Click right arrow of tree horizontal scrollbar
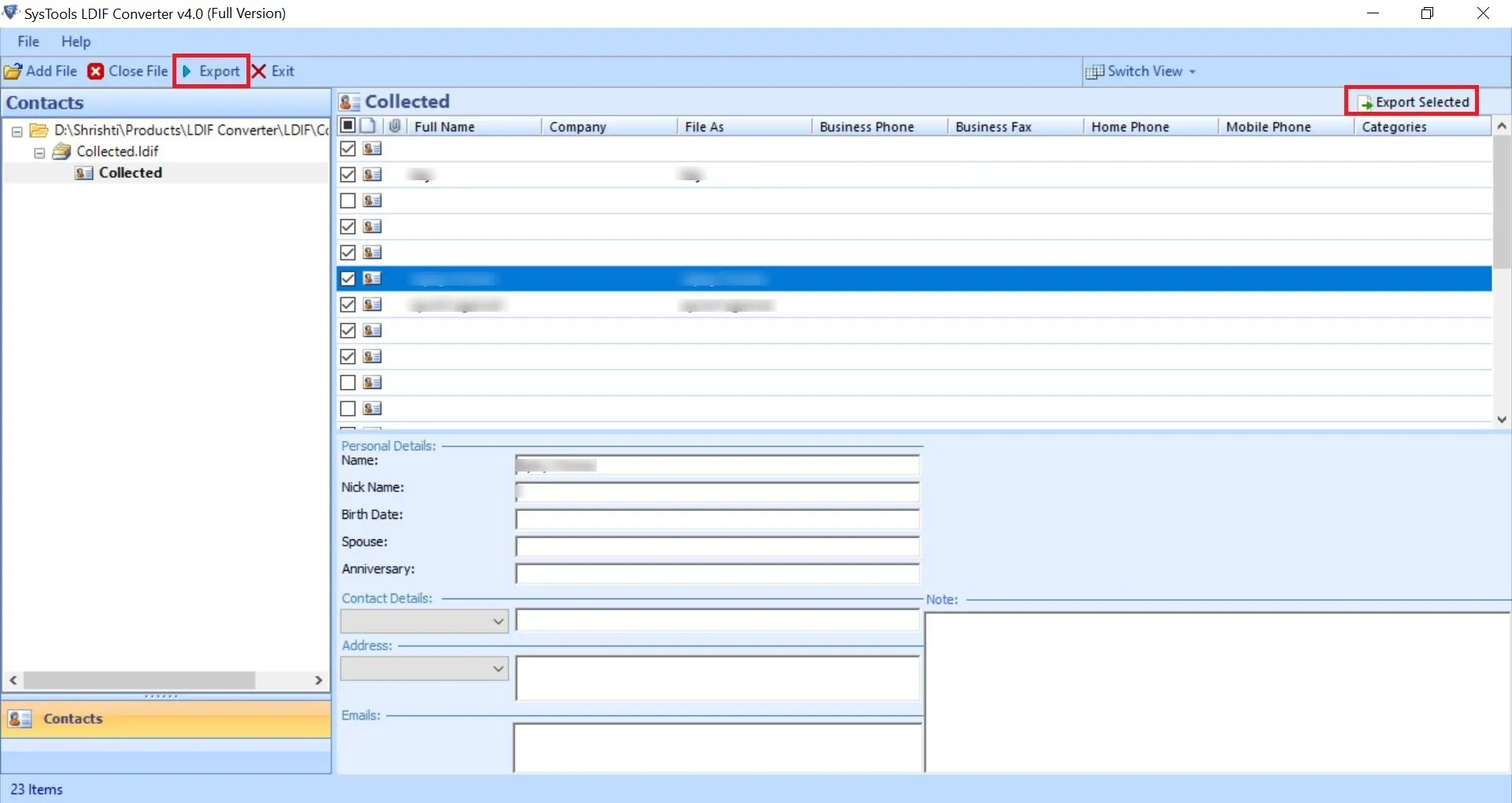 (x=318, y=680)
